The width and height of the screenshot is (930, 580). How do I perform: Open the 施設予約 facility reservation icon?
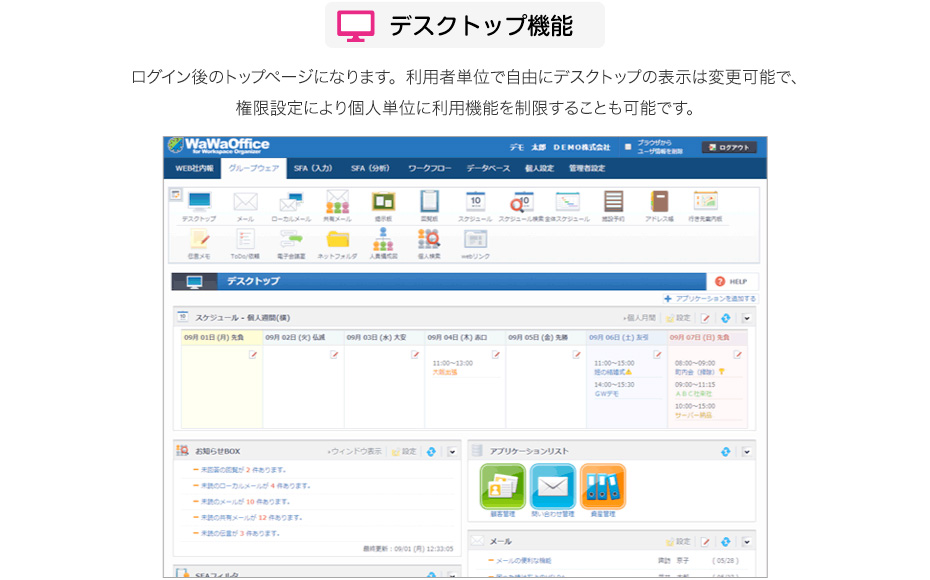pyautogui.click(x=613, y=204)
